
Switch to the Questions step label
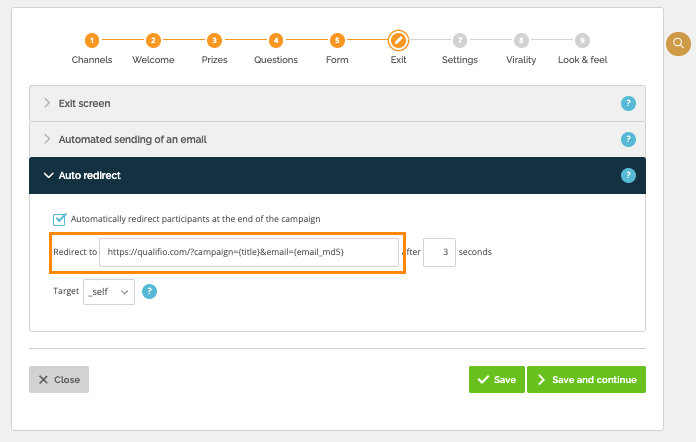point(276,60)
